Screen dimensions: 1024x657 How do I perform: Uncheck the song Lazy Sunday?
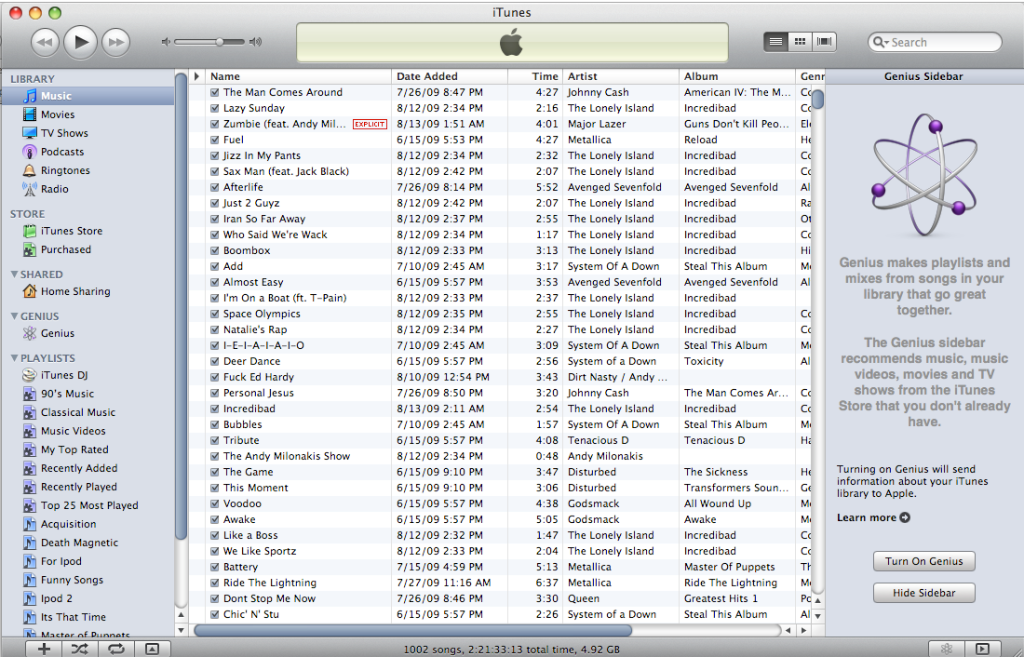point(214,108)
